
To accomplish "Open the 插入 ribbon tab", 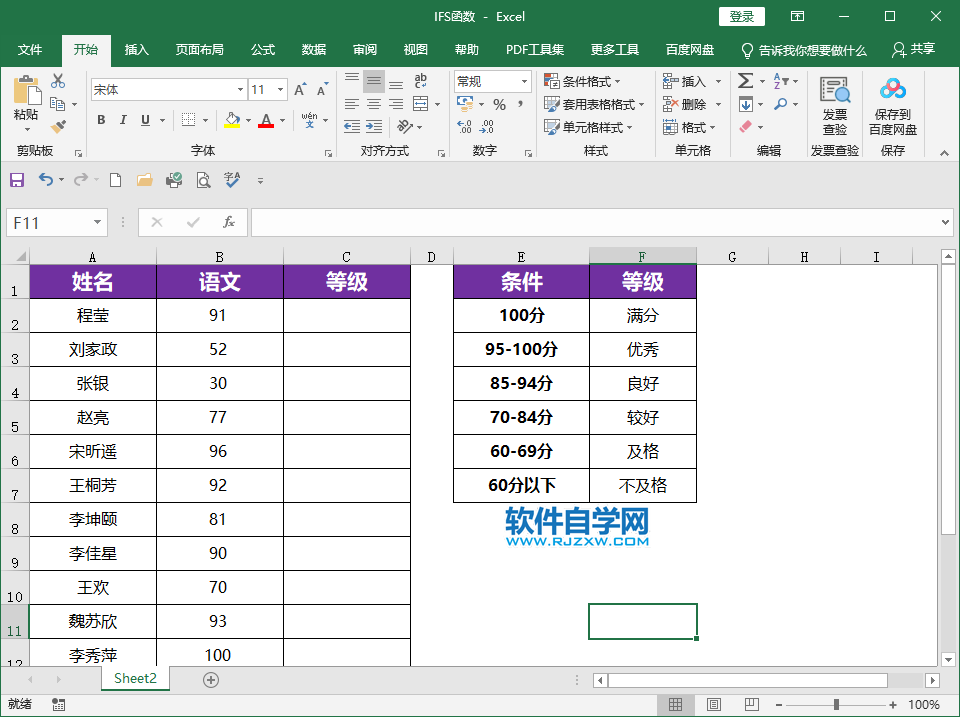I will click(136, 48).
